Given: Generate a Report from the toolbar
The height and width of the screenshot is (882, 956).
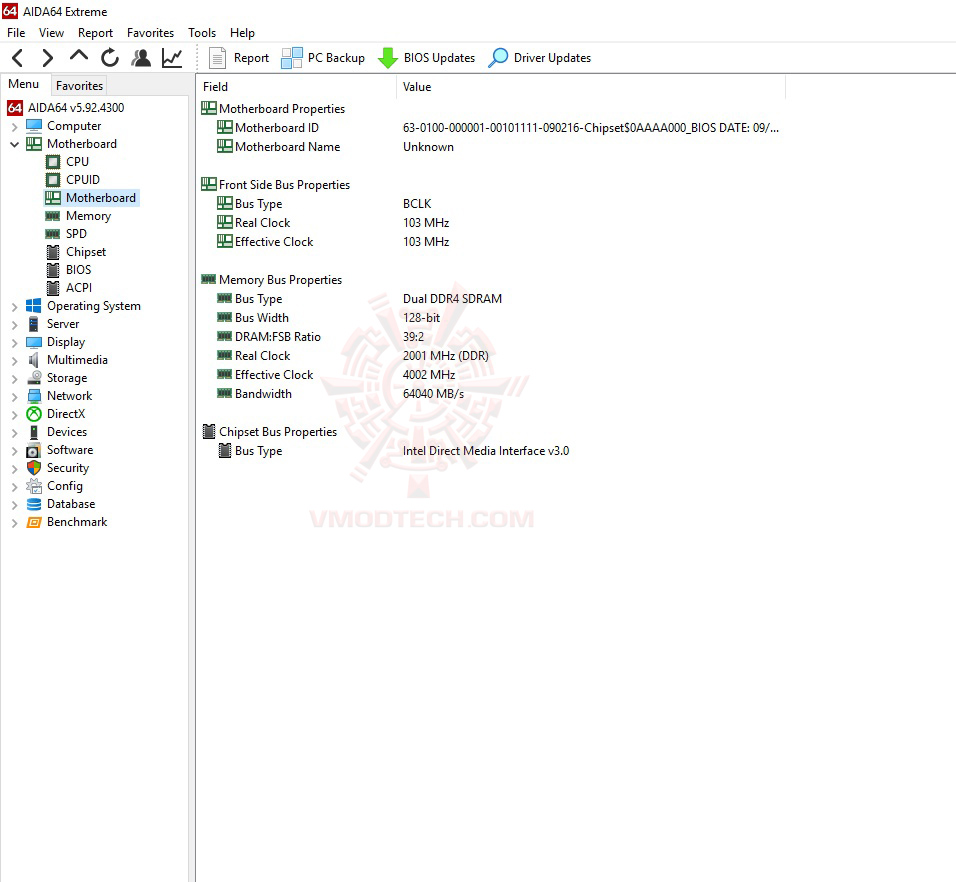Looking at the screenshot, I should (x=238, y=58).
